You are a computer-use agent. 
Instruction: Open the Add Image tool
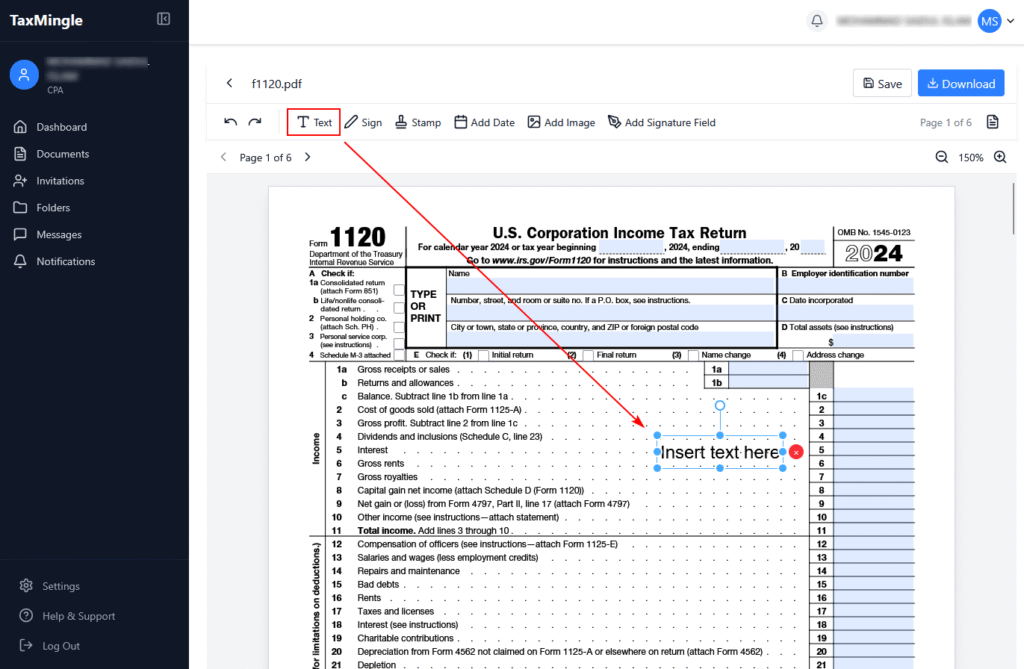click(x=561, y=122)
